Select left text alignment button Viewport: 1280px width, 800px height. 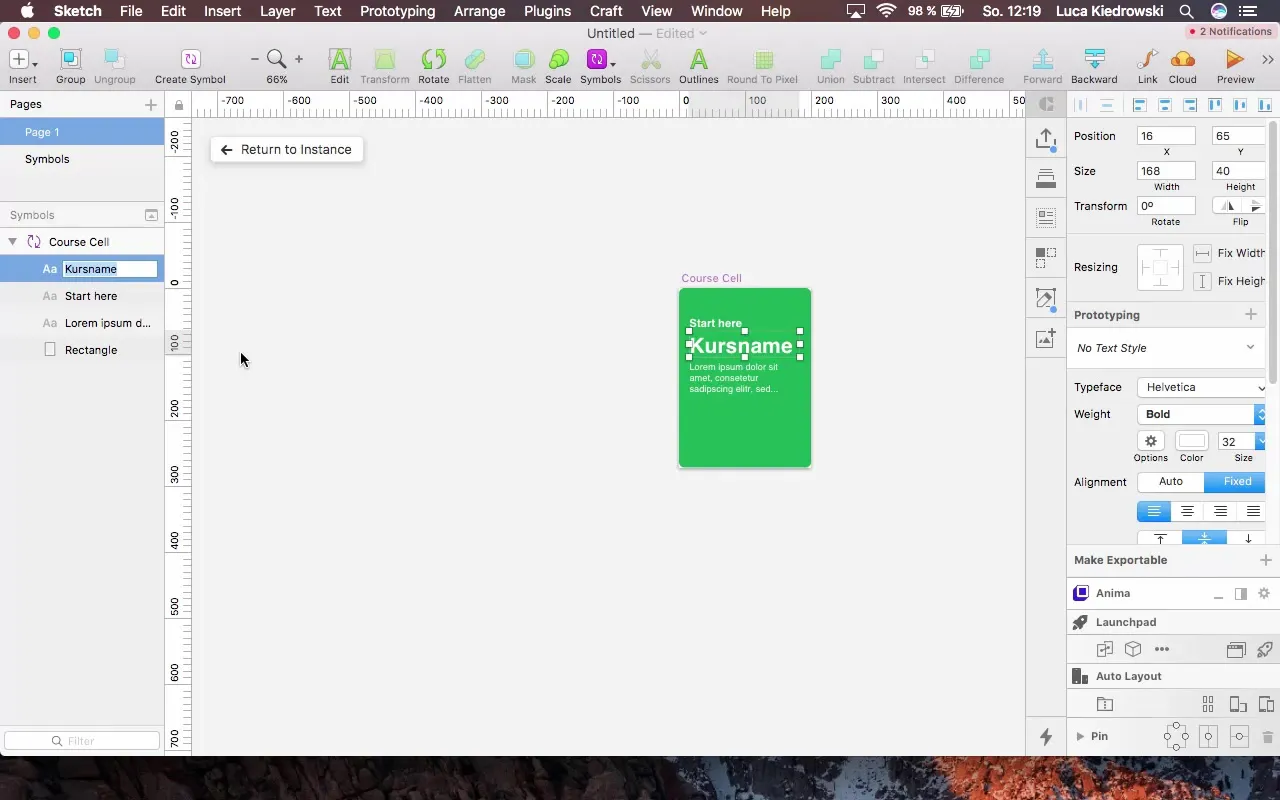(x=1154, y=511)
